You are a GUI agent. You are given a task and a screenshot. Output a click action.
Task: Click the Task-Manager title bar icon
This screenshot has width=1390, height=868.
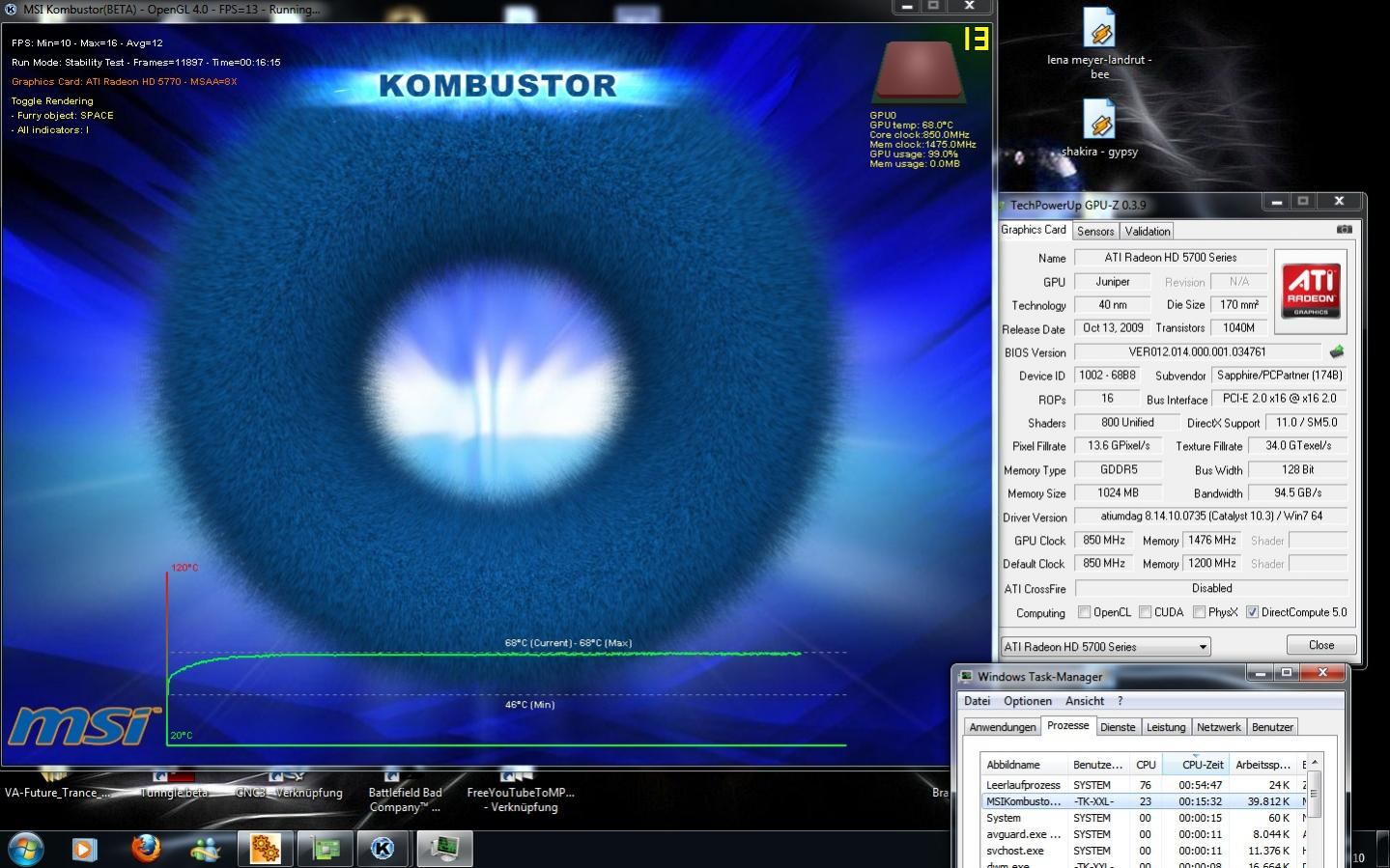point(965,677)
